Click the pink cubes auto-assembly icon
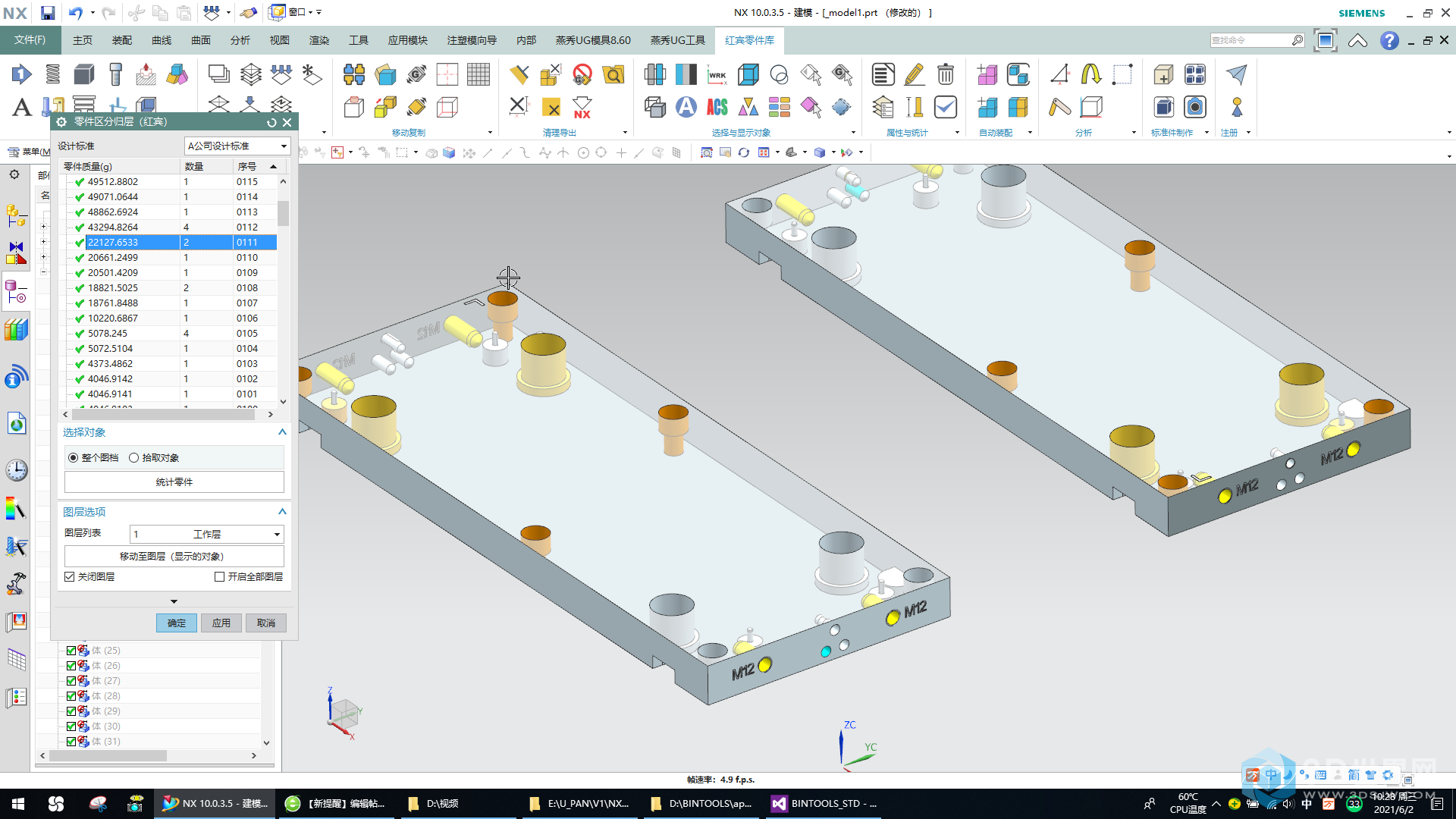The height and width of the screenshot is (819, 1456). [x=987, y=74]
